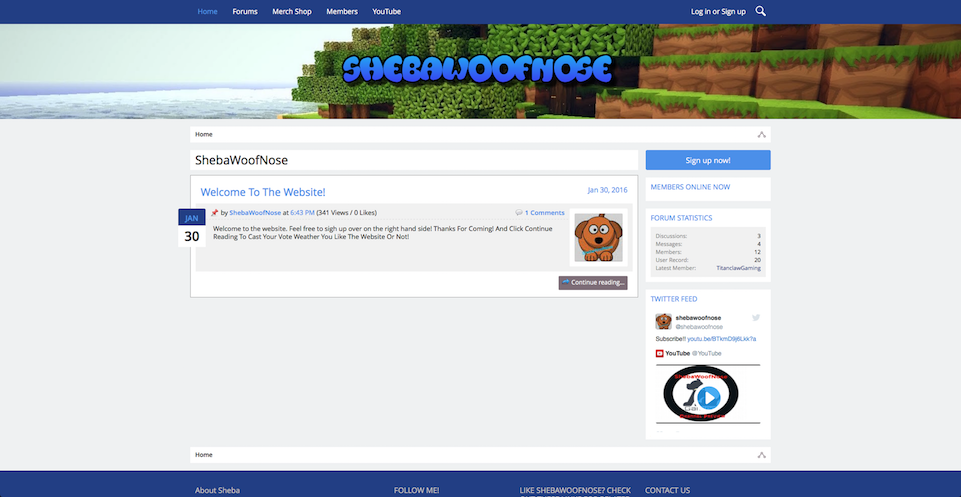Open the 1 Comments link

[x=544, y=213]
